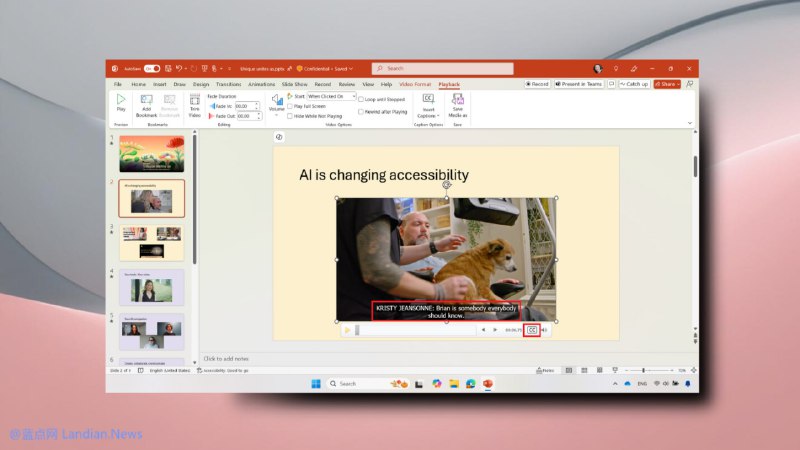Click the video volume speaker icon
Image resolution: width=800 pixels, height=450 pixels.
tap(544, 330)
